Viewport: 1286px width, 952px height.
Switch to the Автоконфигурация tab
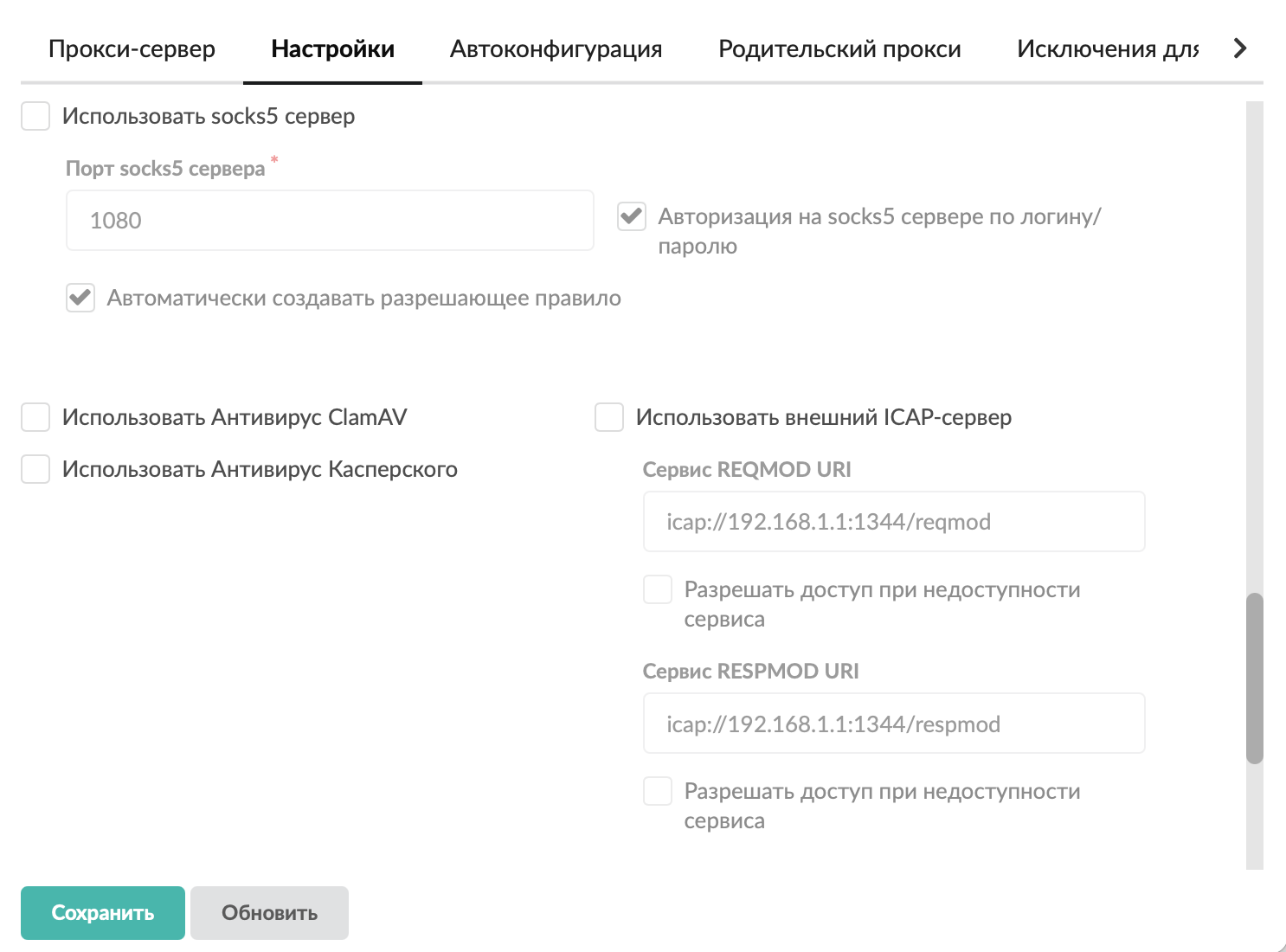point(556,49)
